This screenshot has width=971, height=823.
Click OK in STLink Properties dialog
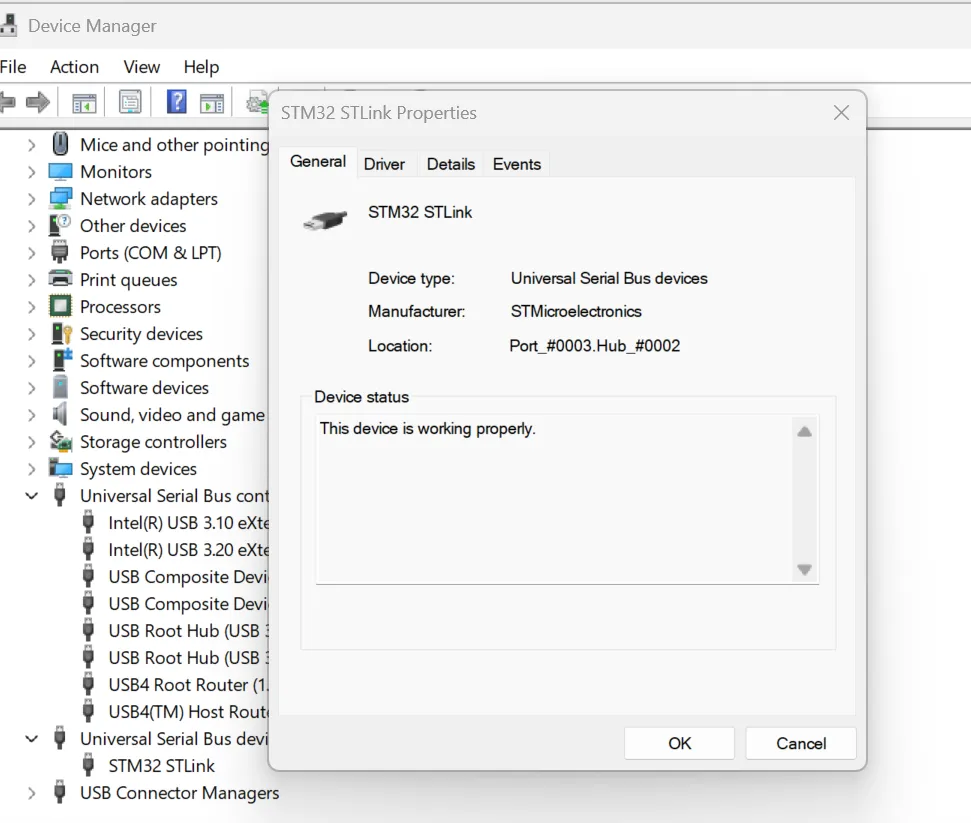point(679,743)
